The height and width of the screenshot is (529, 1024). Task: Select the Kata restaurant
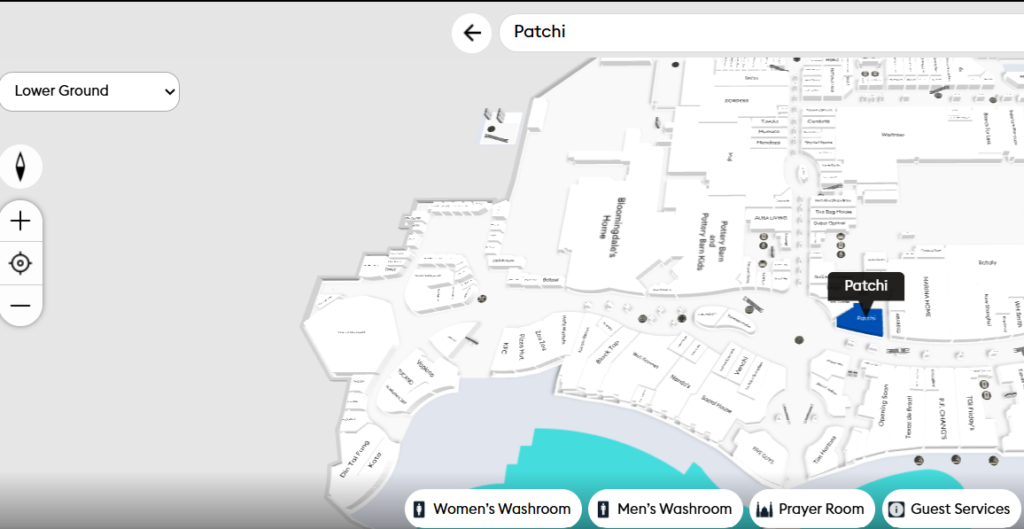(x=376, y=461)
